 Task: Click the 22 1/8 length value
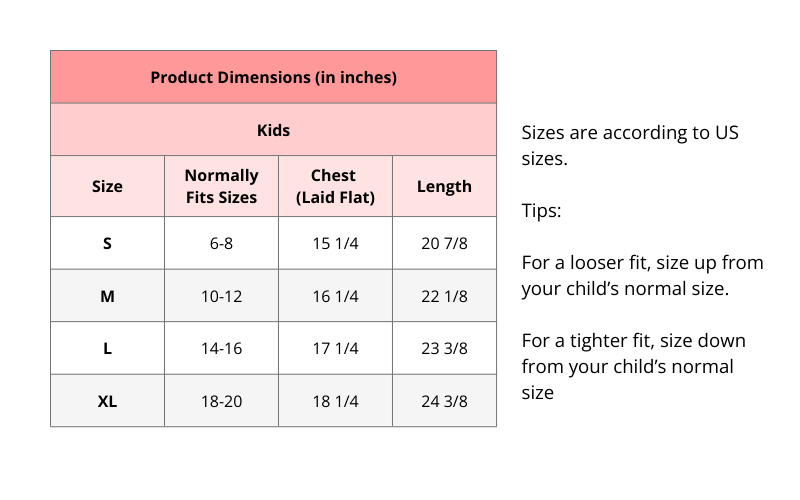click(444, 296)
